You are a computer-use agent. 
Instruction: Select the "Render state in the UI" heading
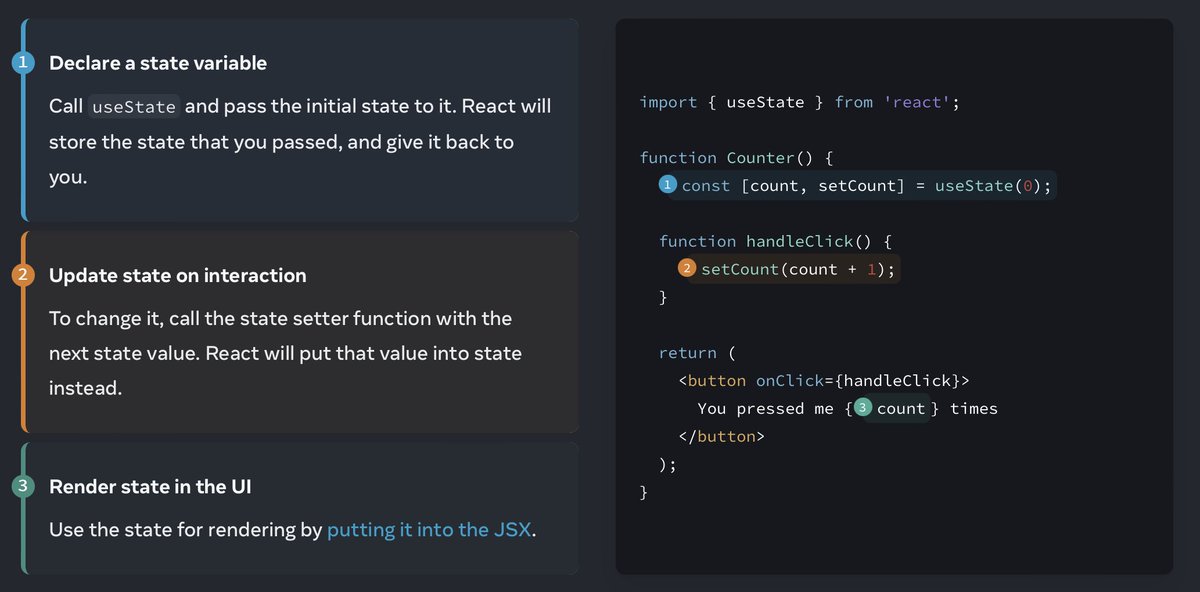click(x=150, y=487)
